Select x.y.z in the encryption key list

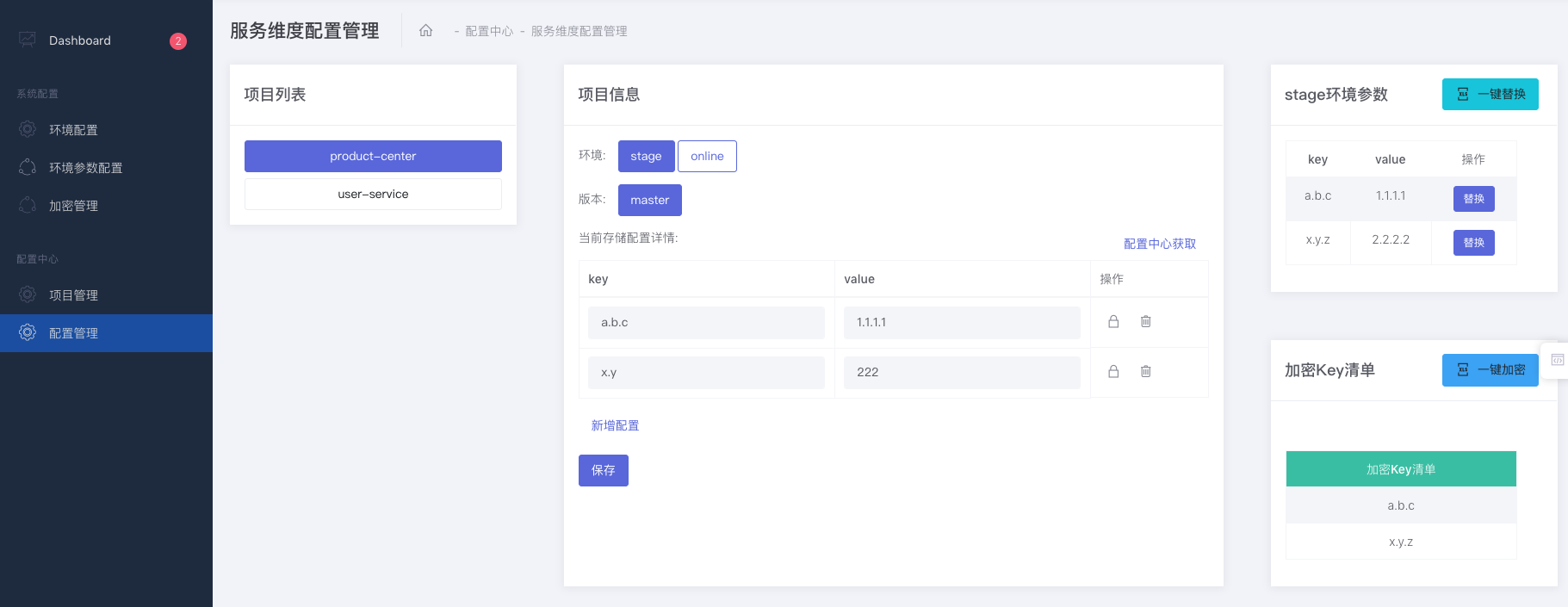[1401, 542]
